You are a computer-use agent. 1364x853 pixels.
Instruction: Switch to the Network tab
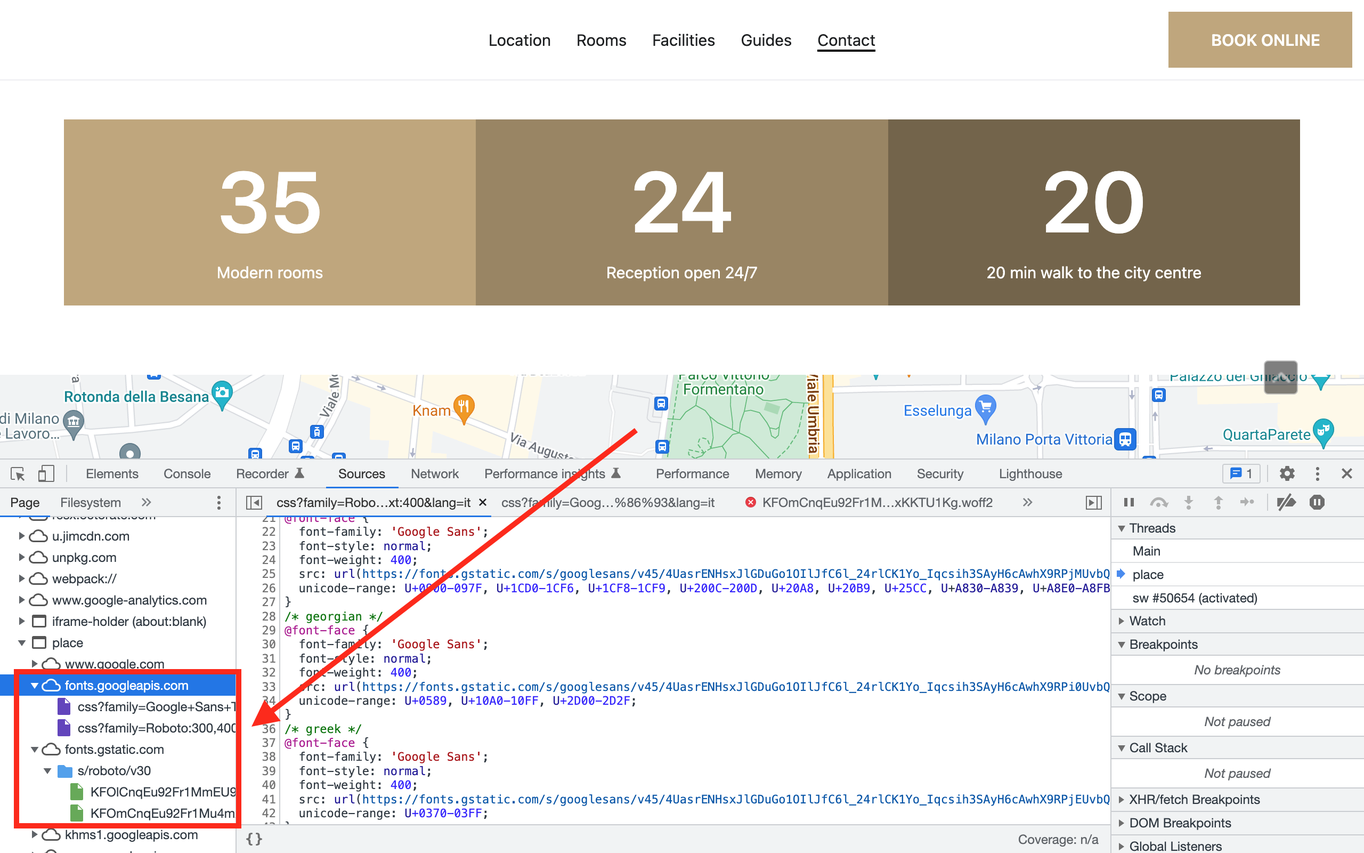[x=434, y=474]
